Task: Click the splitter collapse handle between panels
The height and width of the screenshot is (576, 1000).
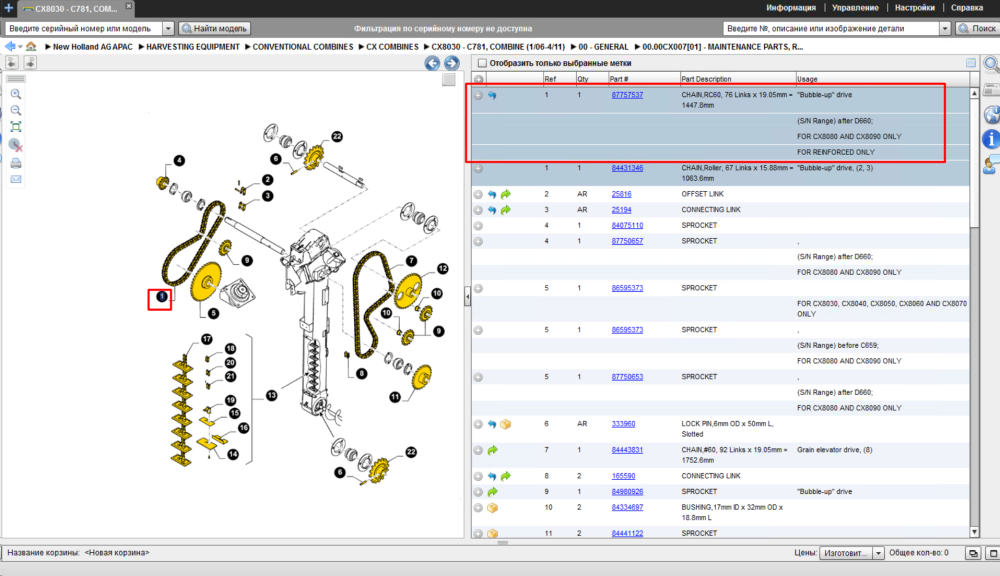Action: tap(467, 296)
